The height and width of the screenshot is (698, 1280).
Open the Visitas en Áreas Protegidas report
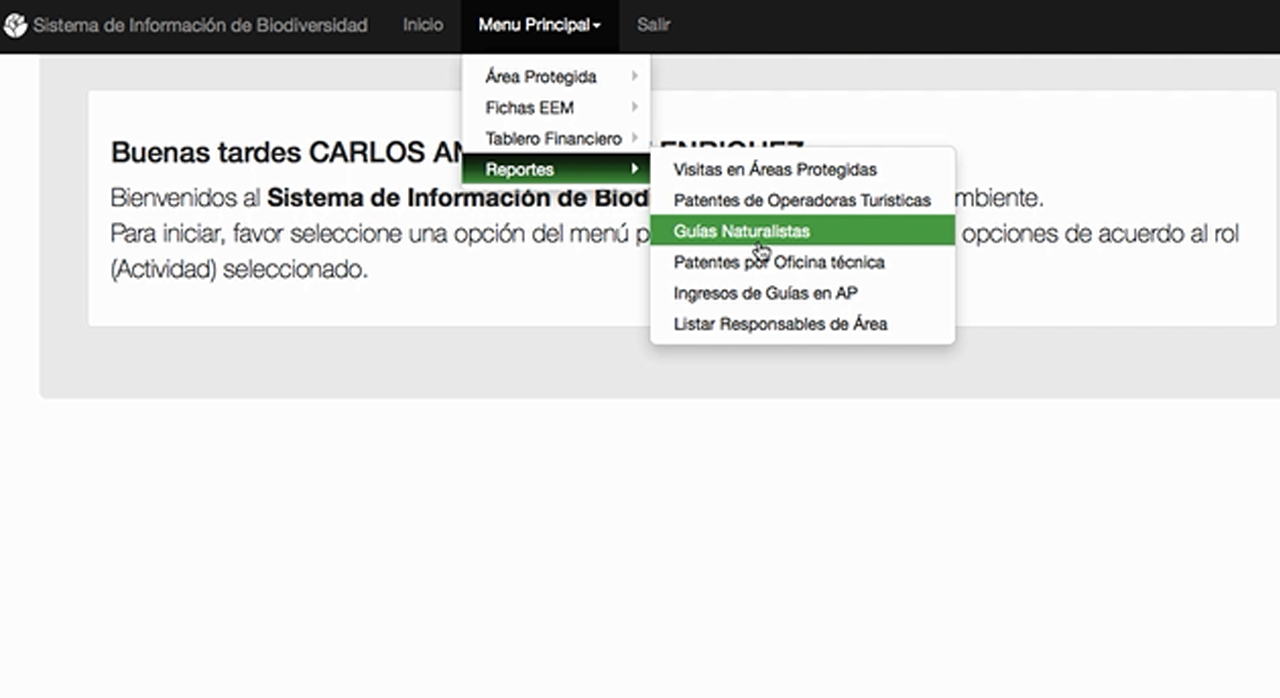(775, 170)
